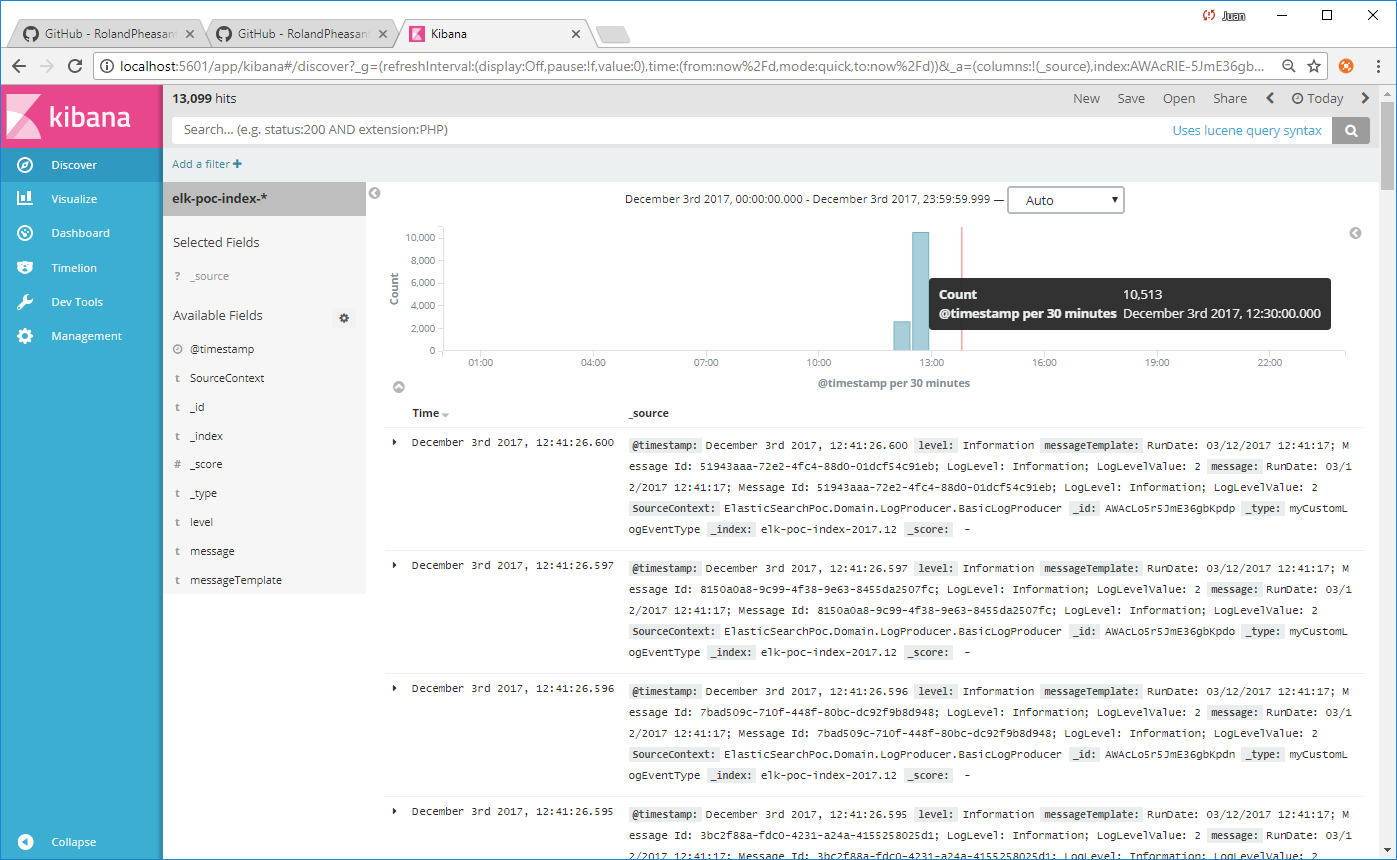The width and height of the screenshot is (1397, 860).
Task: Click the site info icon in address bar
Action: pyautogui.click(x=107, y=66)
